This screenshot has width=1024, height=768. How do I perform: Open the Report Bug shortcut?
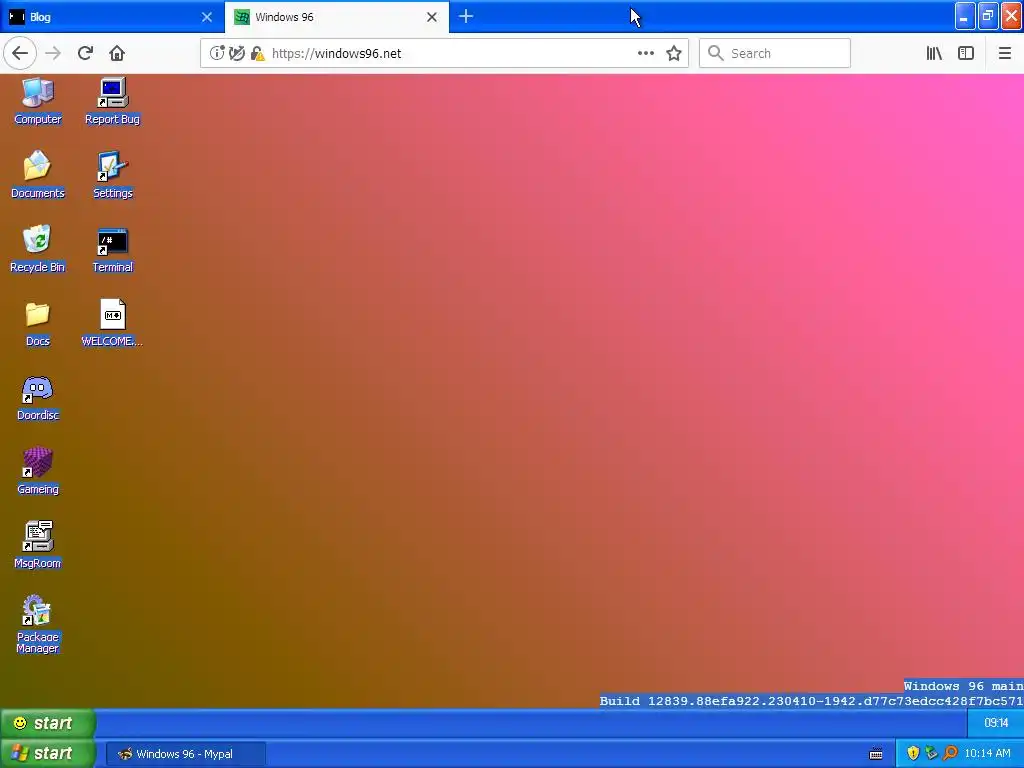pyautogui.click(x=112, y=101)
